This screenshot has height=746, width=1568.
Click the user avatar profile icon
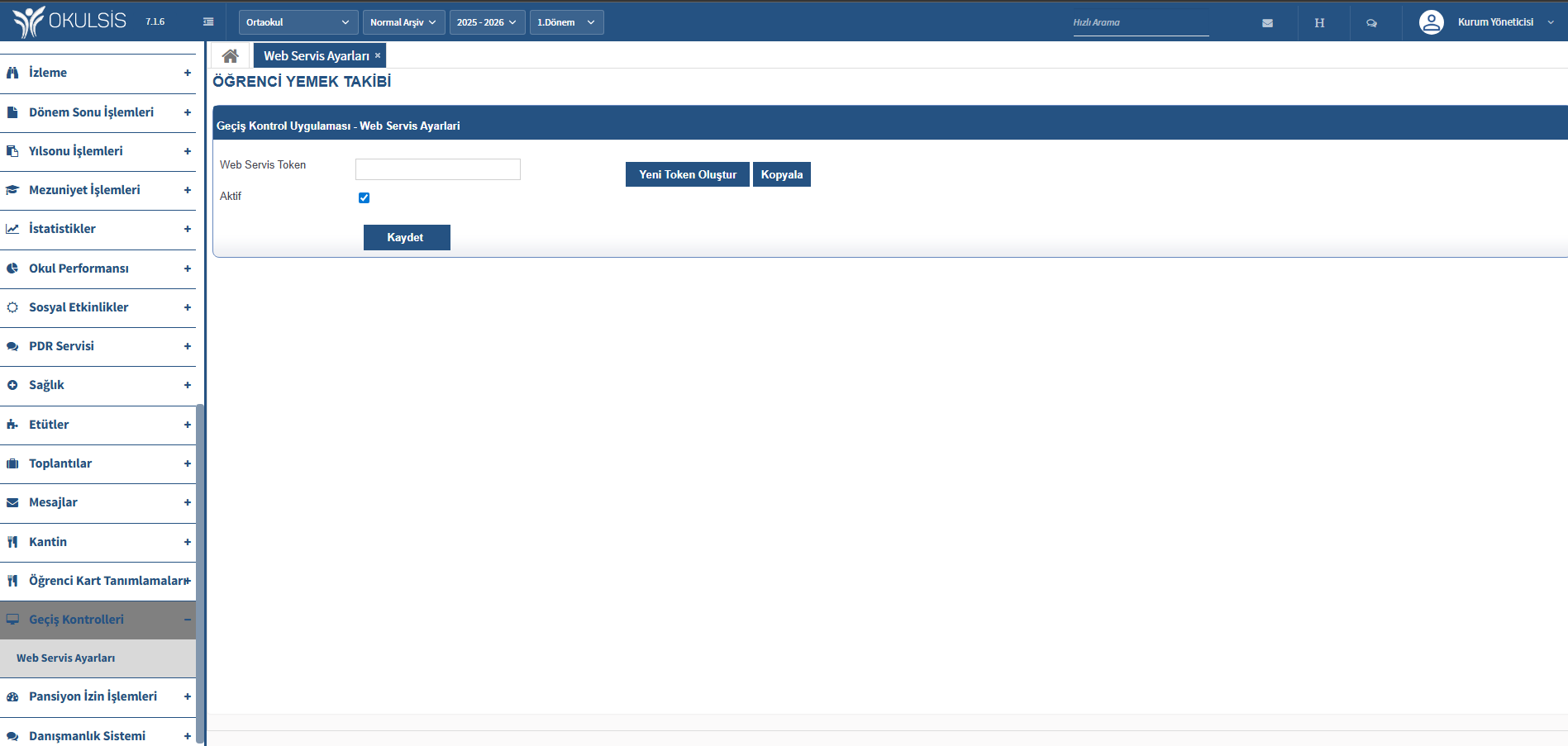pyautogui.click(x=1431, y=22)
